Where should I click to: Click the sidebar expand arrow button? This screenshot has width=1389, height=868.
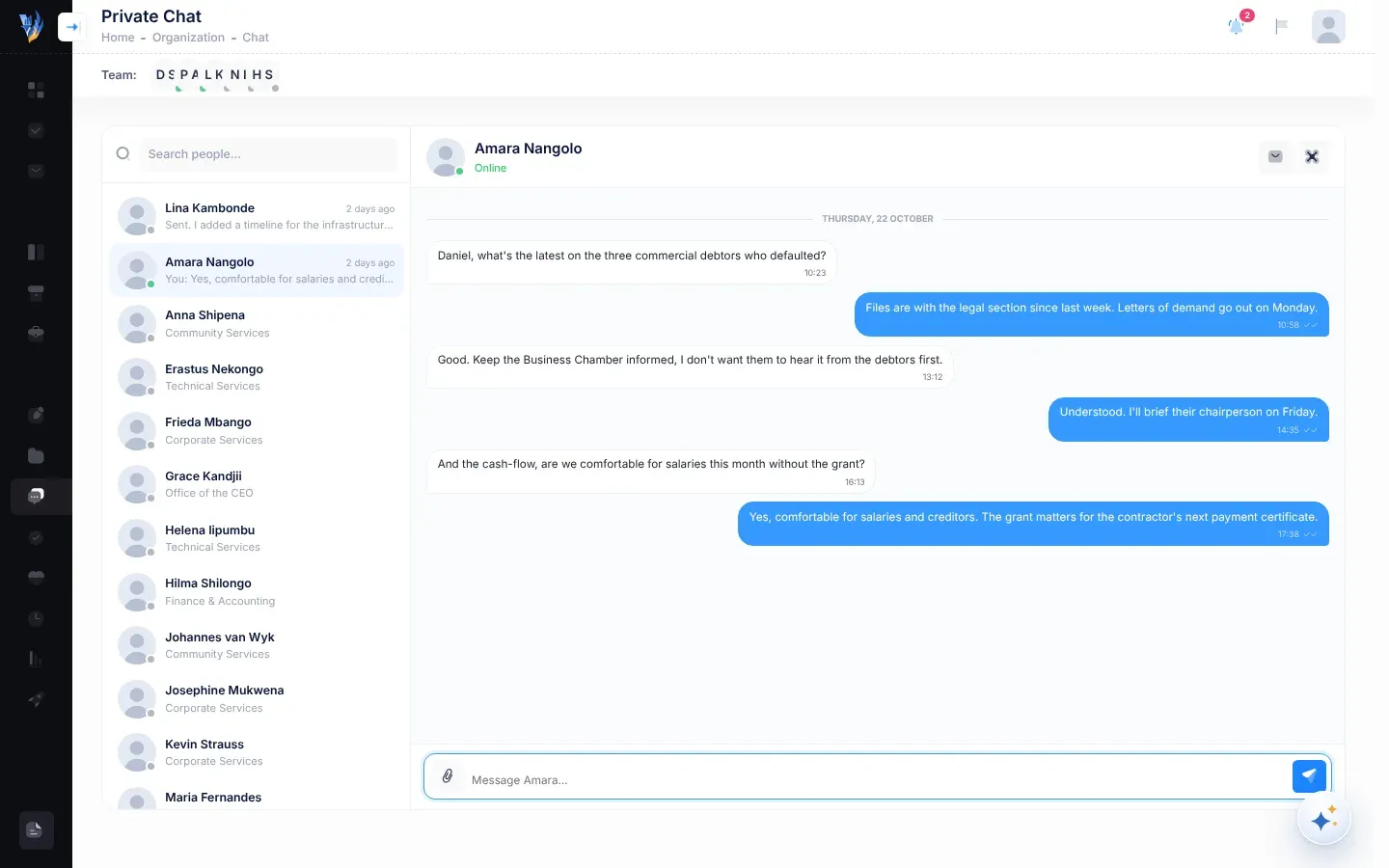tap(71, 27)
